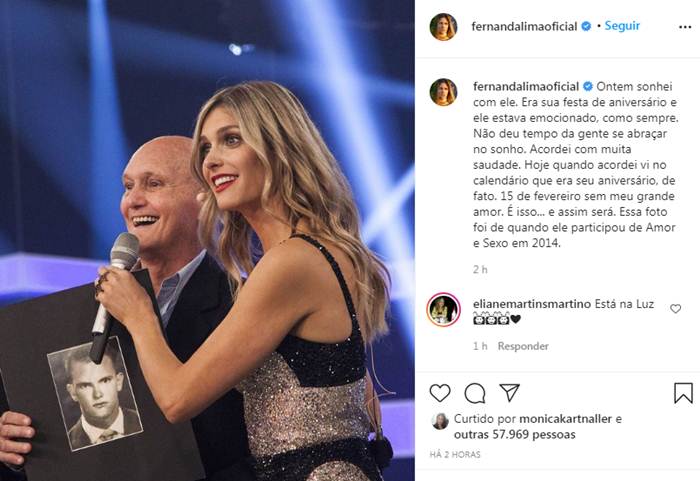
Task: Click the post photo of the presenters
Action: click(x=207, y=240)
